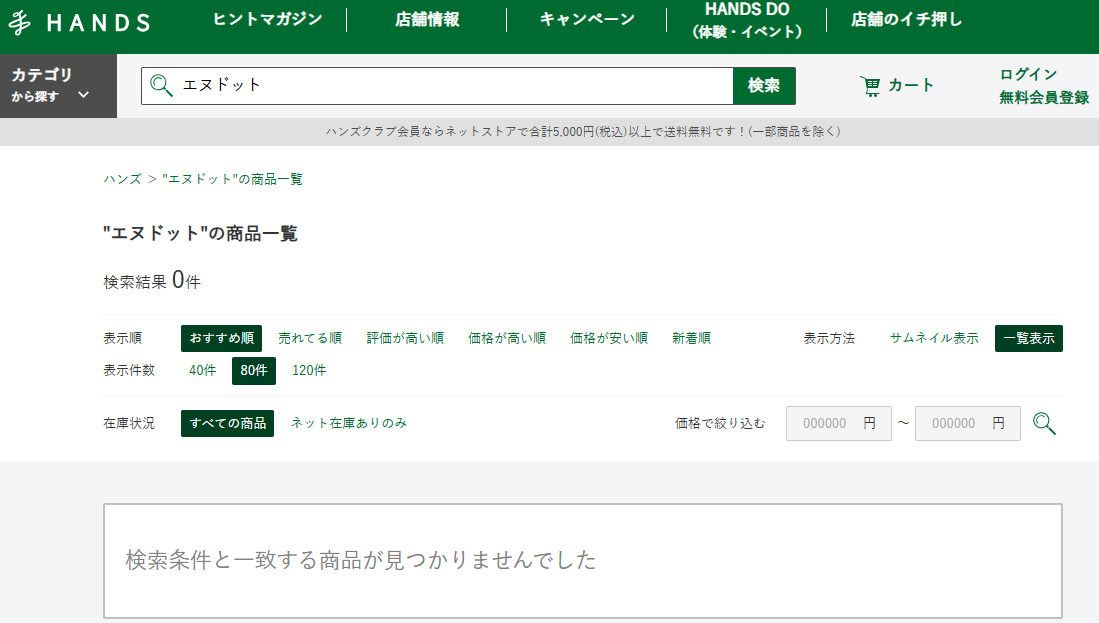Click the ログイン link

pos(1028,74)
